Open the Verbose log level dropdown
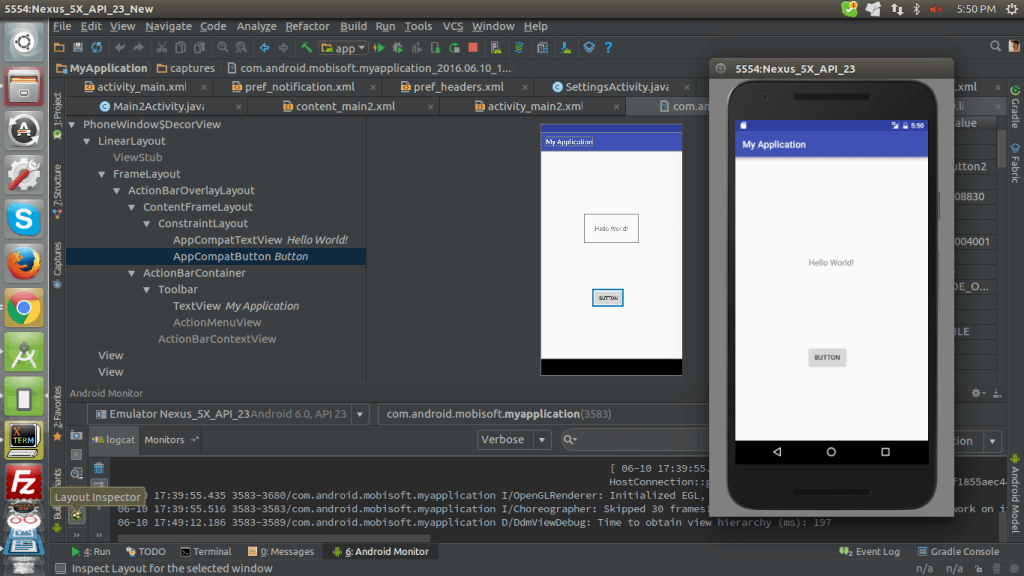1024x576 pixels. 540,439
